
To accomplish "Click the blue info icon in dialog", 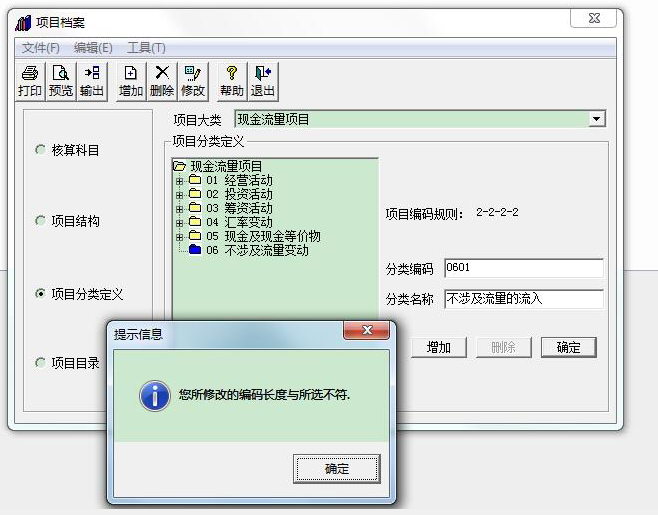I will click(x=154, y=395).
